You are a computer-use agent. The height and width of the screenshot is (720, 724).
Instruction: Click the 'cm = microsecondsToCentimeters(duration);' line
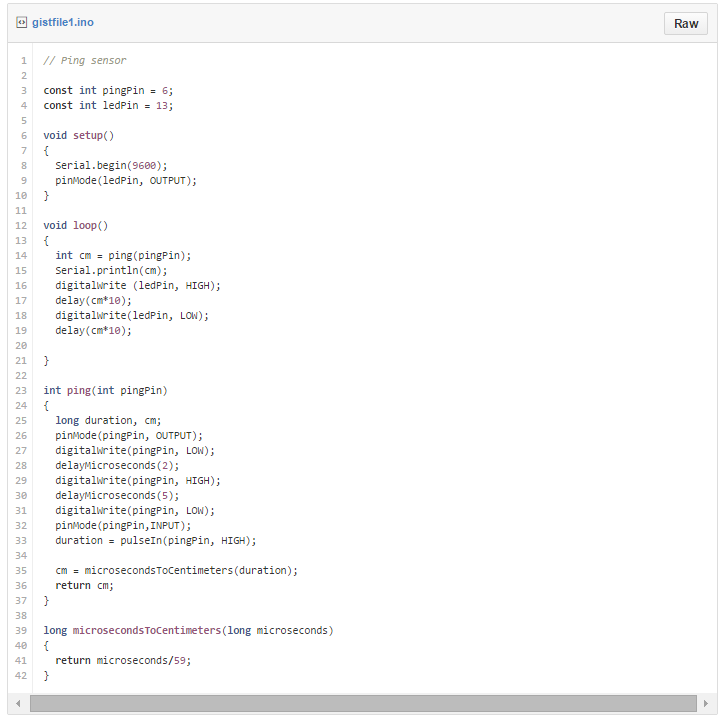click(x=176, y=570)
